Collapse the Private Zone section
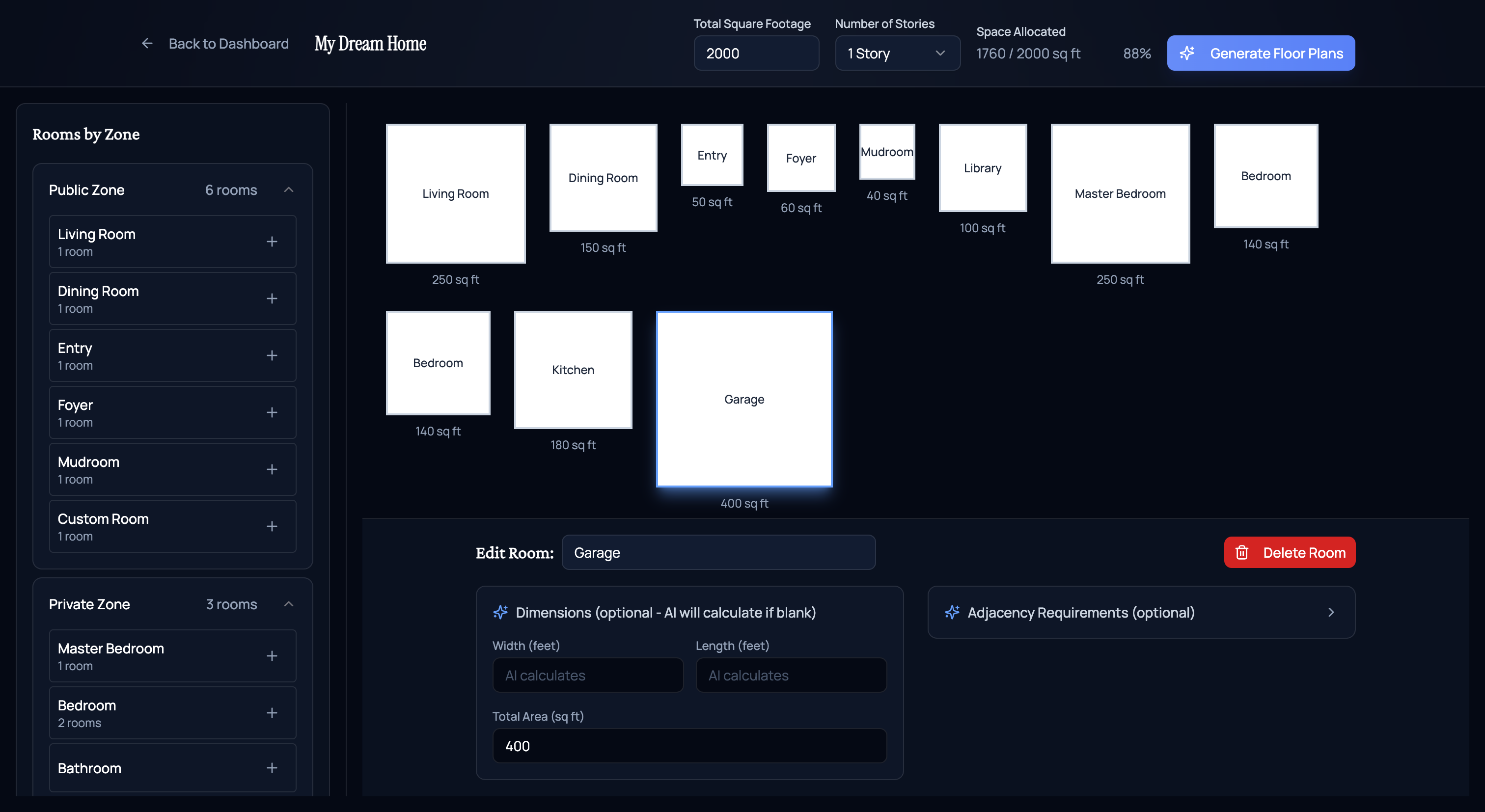Viewport: 1485px width, 812px height. (x=288, y=604)
